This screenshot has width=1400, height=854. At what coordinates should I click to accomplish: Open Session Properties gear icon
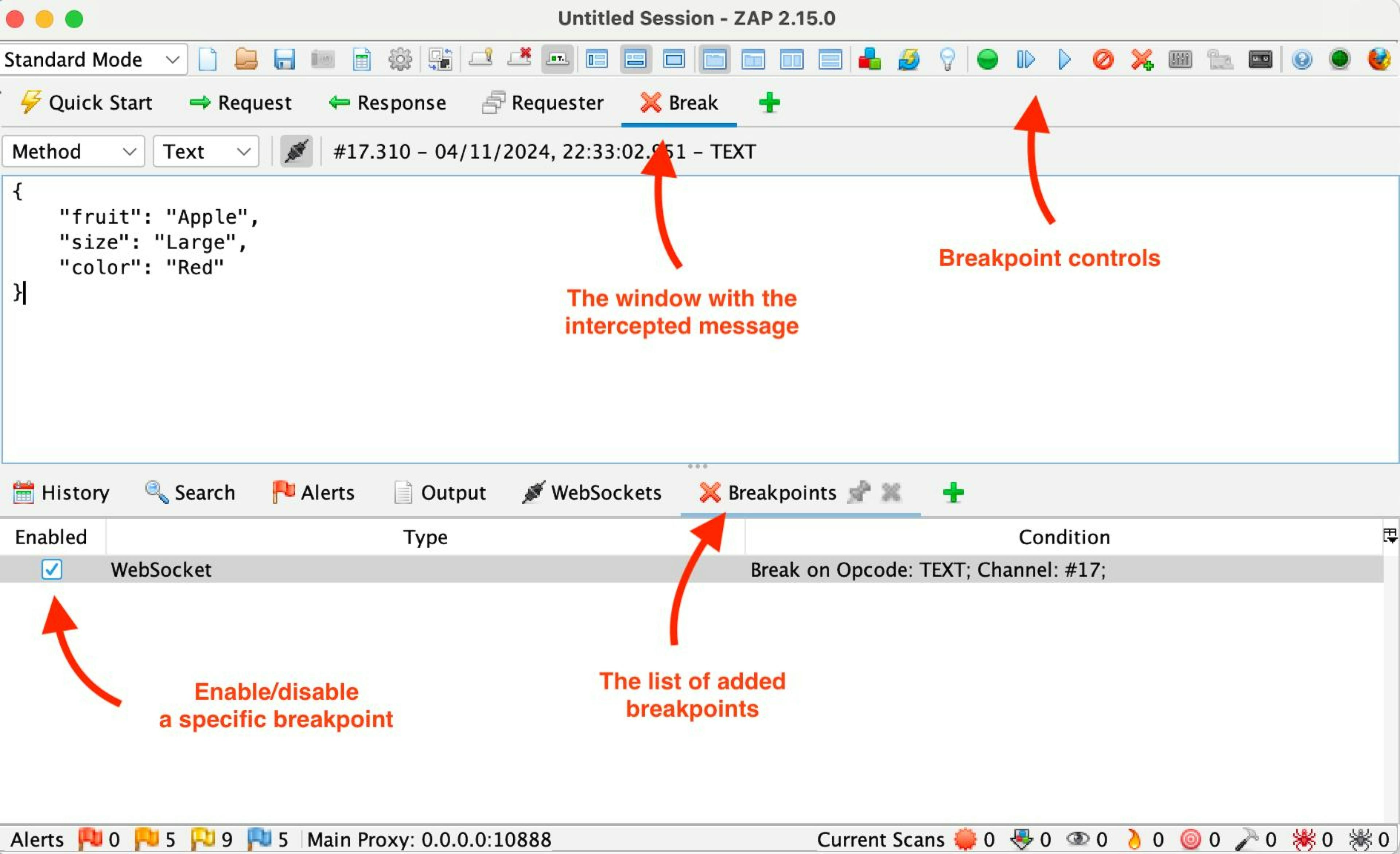point(400,60)
